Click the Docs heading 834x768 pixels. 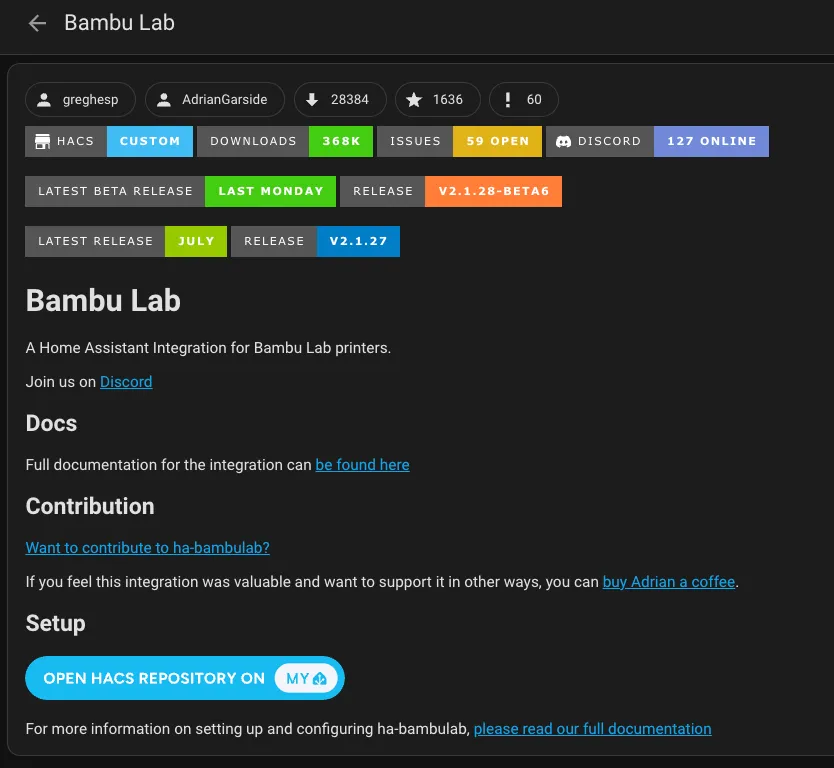[x=52, y=423]
